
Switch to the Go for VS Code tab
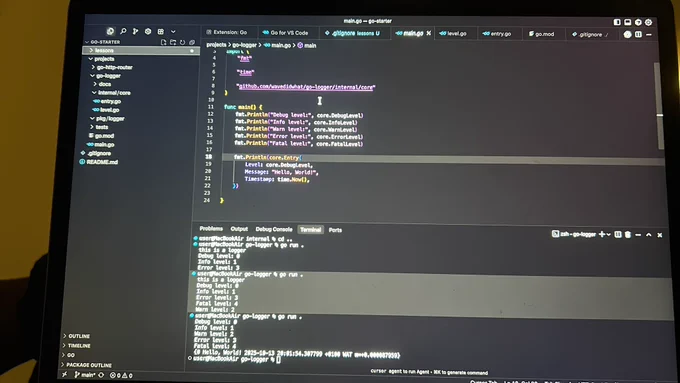(x=285, y=33)
